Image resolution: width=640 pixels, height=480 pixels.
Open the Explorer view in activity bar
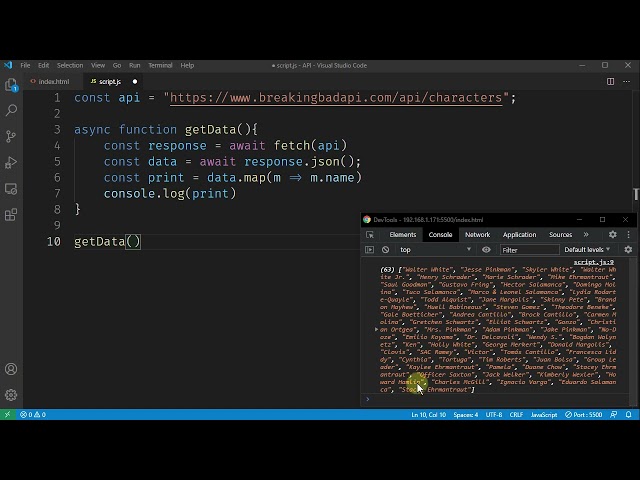click(x=11, y=85)
